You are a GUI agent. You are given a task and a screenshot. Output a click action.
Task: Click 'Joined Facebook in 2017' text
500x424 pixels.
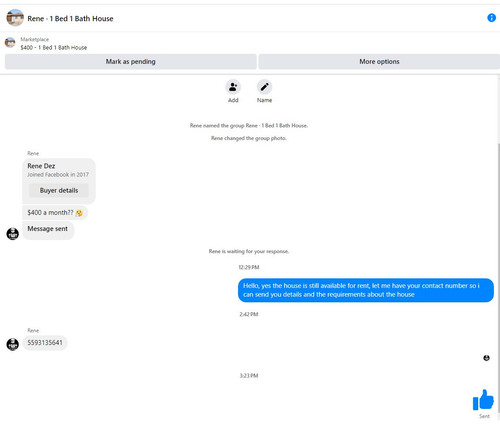point(58,175)
